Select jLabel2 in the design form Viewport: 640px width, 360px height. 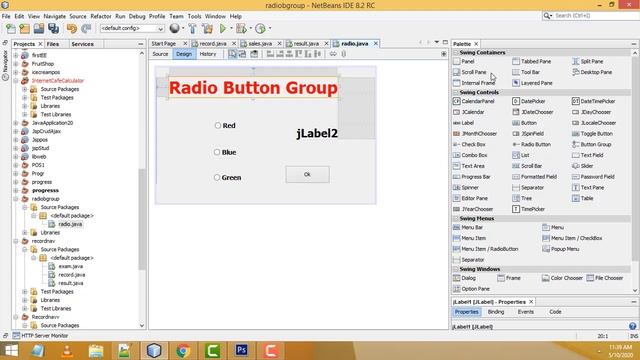click(x=317, y=133)
